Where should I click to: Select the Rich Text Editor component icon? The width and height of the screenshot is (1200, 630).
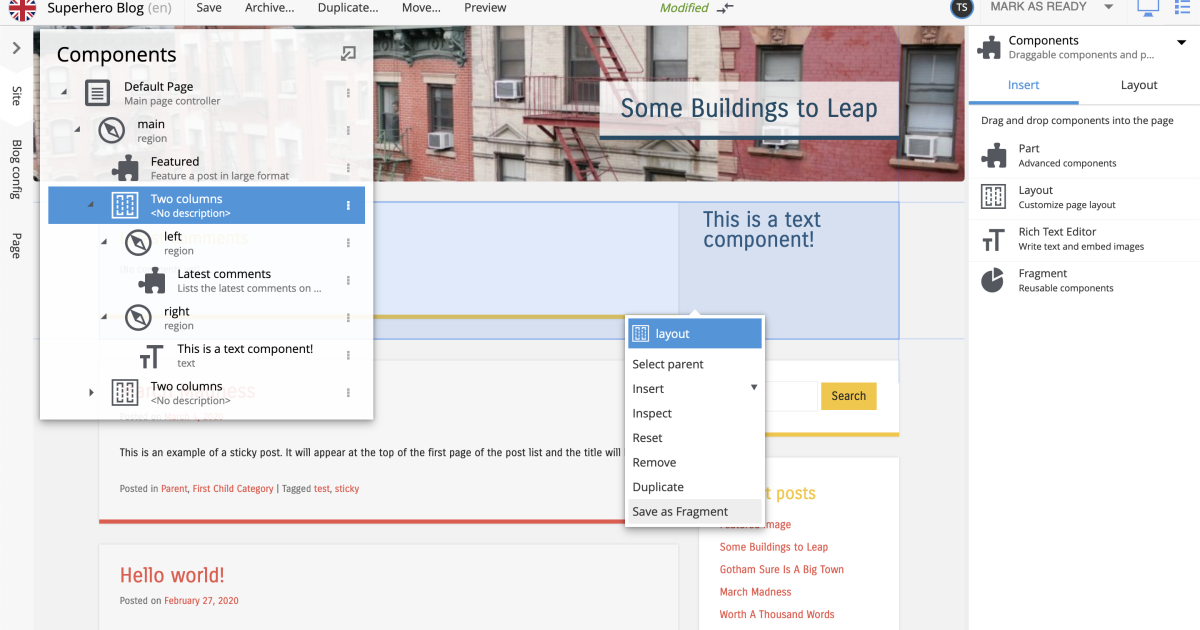click(x=990, y=240)
